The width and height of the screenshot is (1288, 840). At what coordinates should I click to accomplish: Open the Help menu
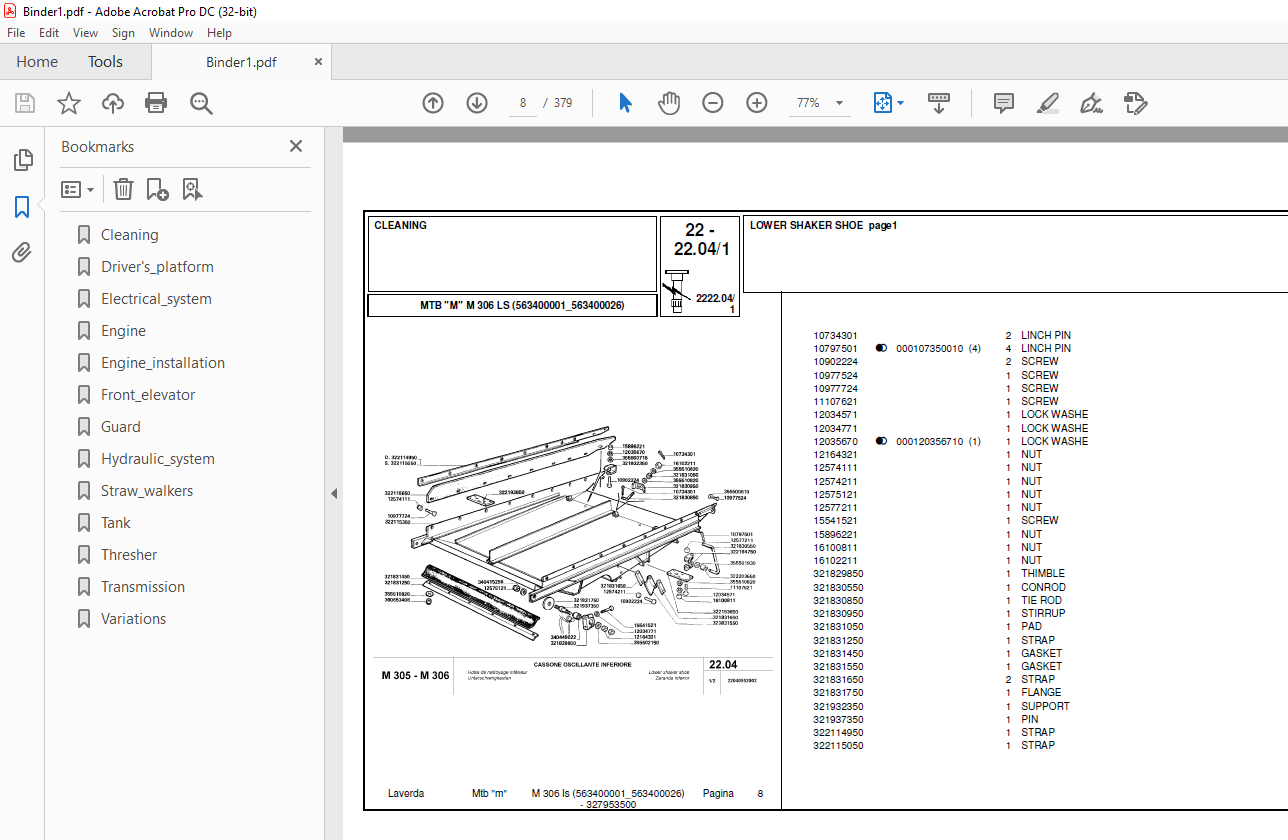[x=219, y=33]
